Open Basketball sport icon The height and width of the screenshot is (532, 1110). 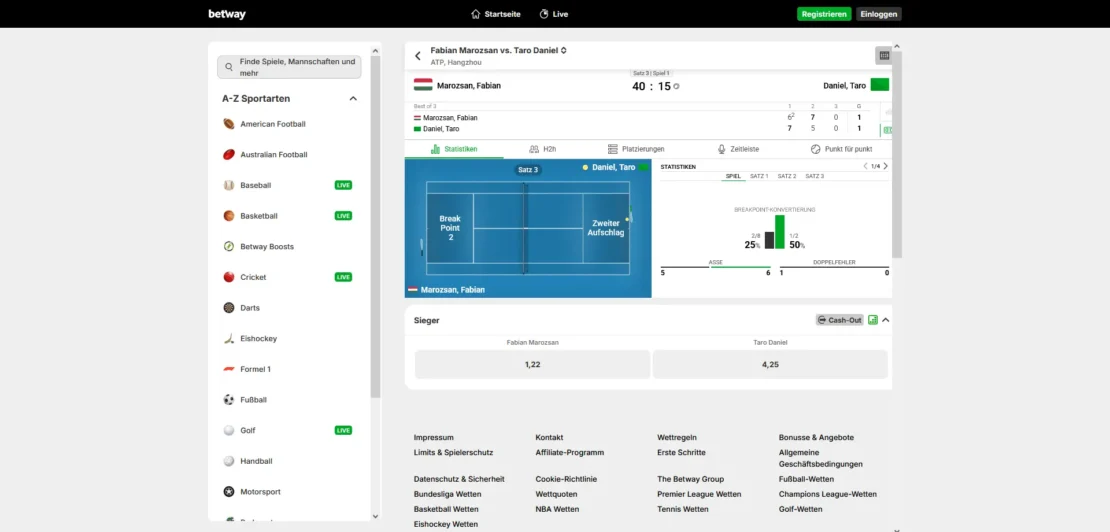pyautogui.click(x=229, y=216)
